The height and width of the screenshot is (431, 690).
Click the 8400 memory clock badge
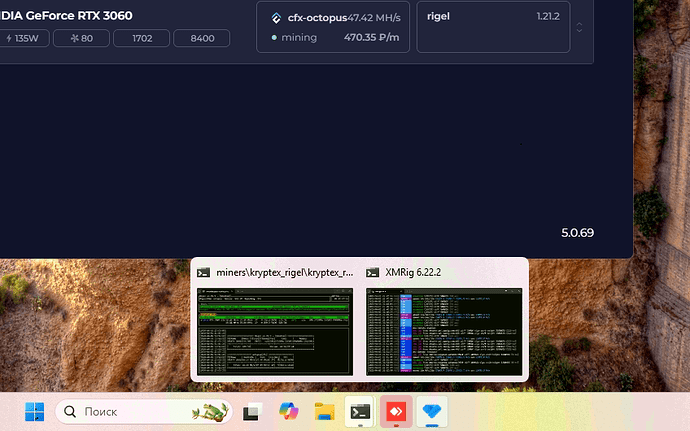(201, 38)
